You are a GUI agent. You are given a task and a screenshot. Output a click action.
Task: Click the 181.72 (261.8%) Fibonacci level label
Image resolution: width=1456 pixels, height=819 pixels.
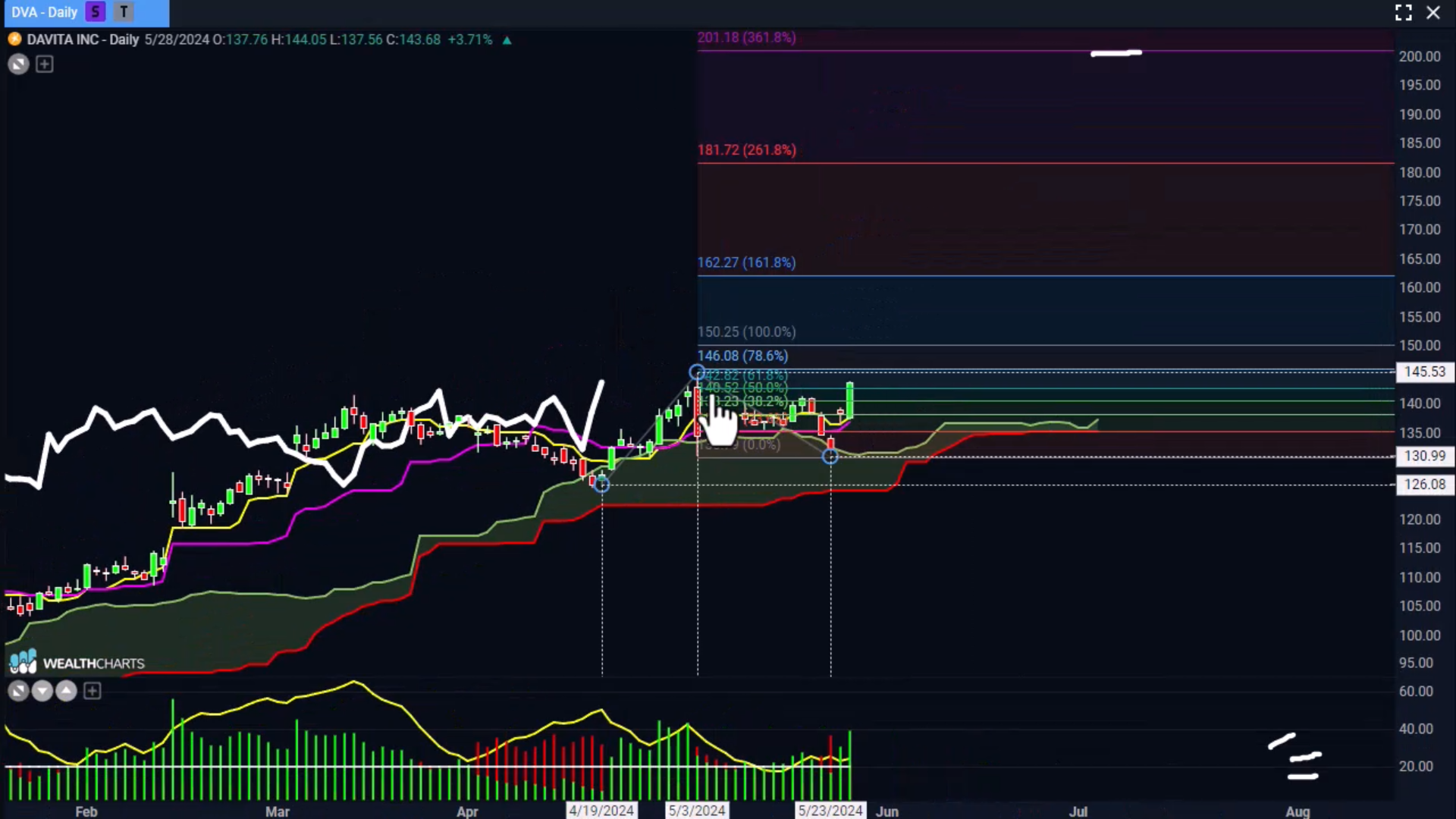747,149
